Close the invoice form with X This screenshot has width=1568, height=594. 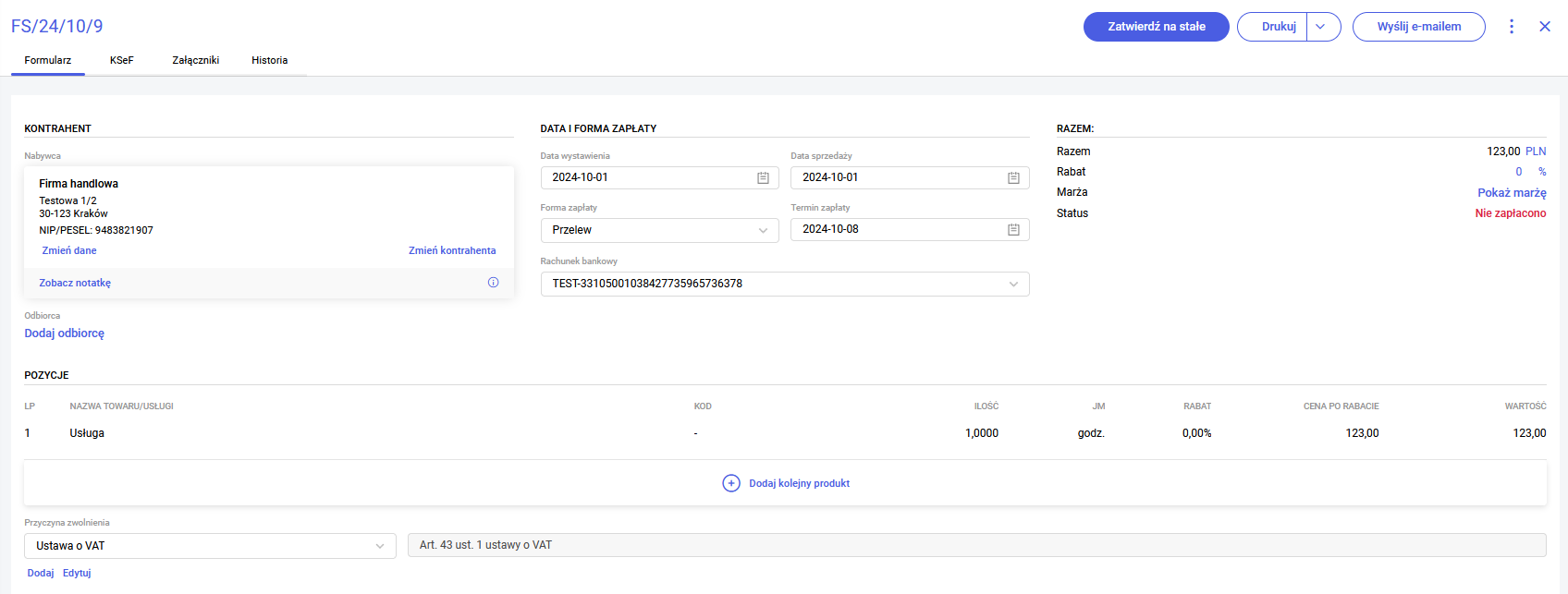1545,27
